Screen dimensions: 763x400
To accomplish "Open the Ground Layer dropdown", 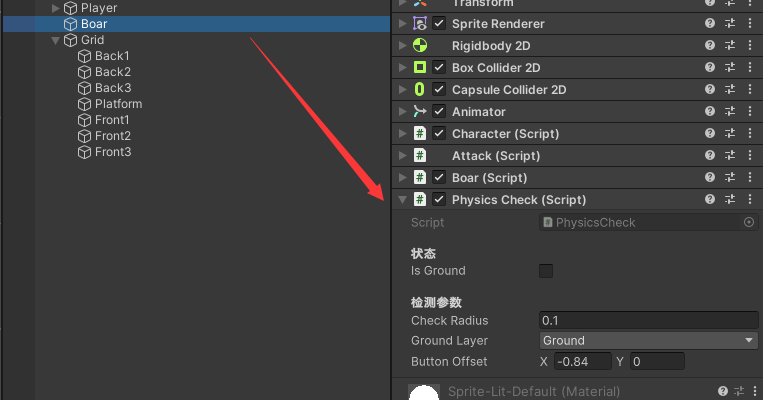I will pyautogui.click(x=648, y=341).
